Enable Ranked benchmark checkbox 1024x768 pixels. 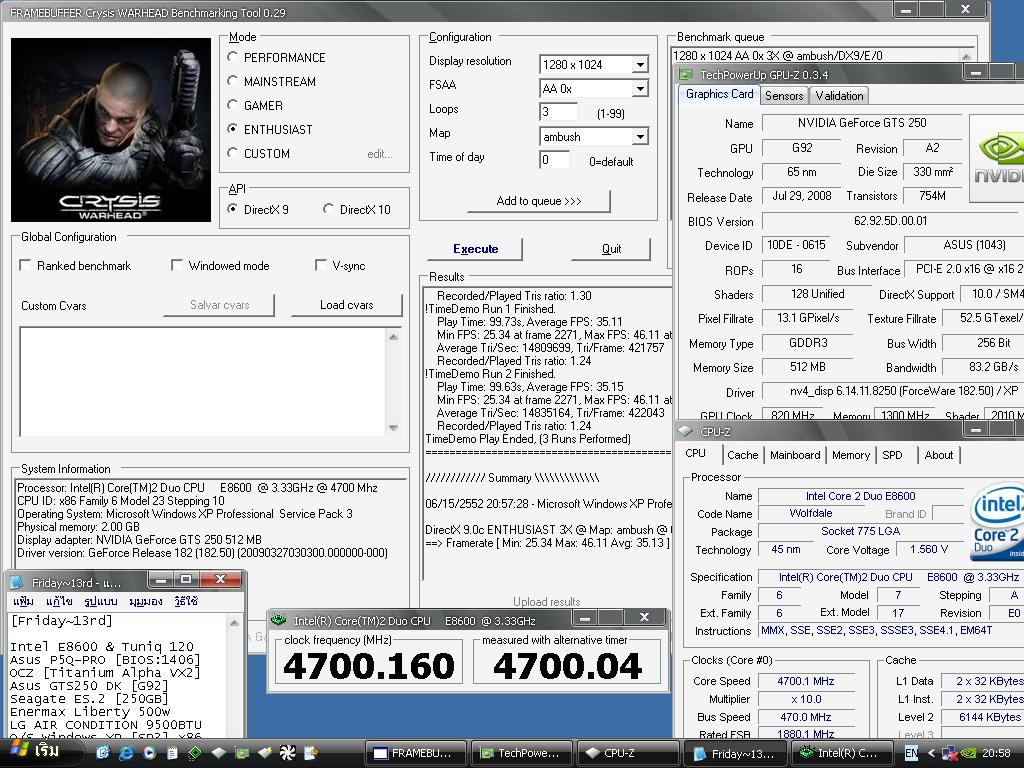tap(25, 265)
